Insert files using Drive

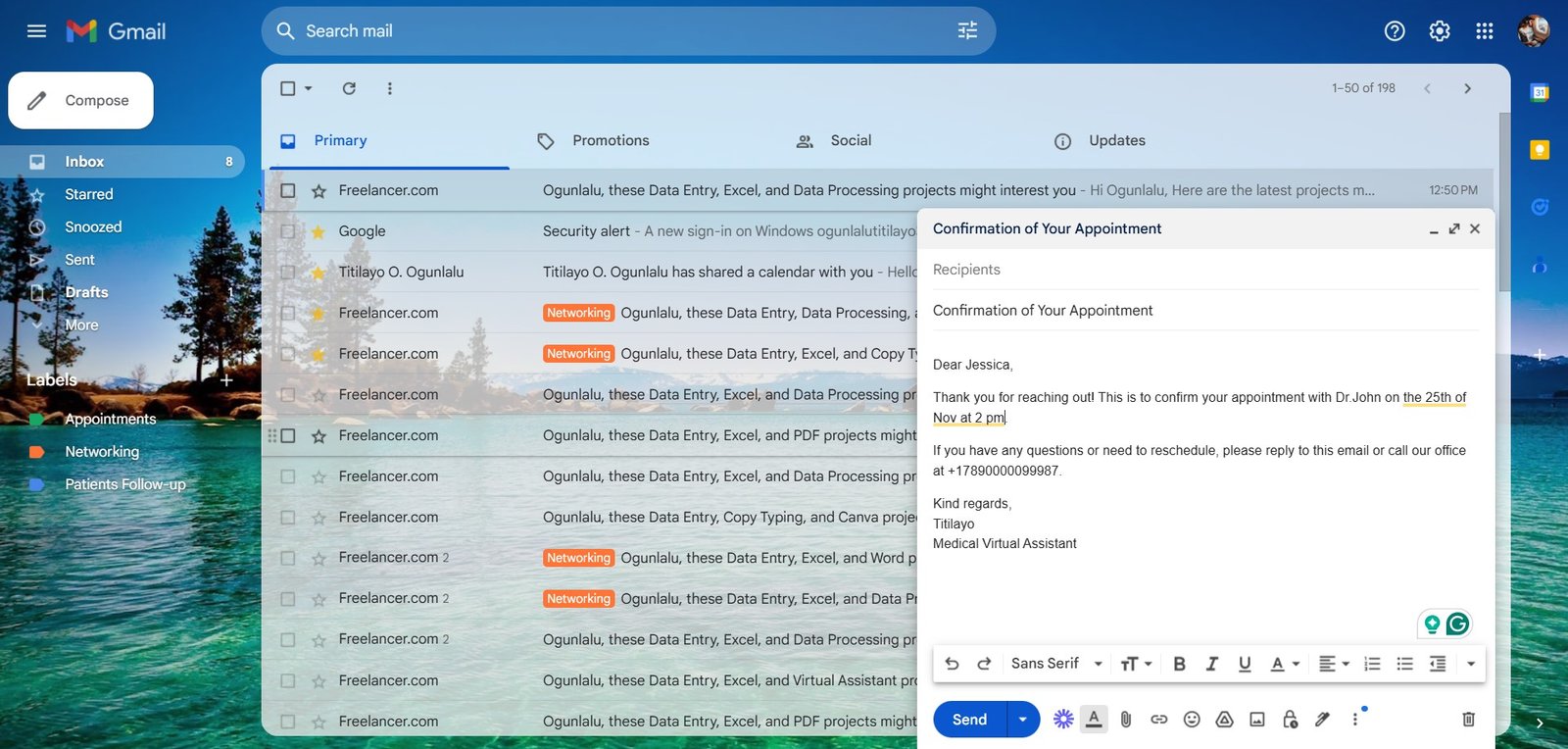tap(1224, 720)
